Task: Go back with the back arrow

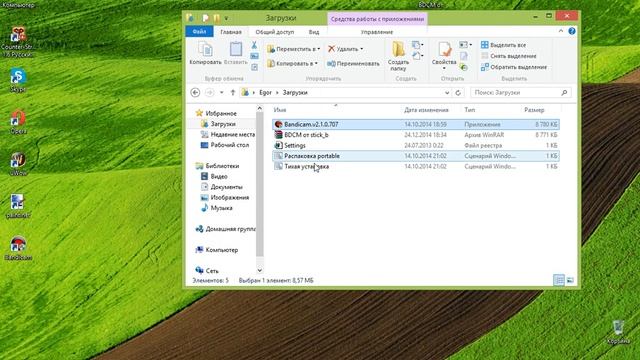Action: click(195, 93)
